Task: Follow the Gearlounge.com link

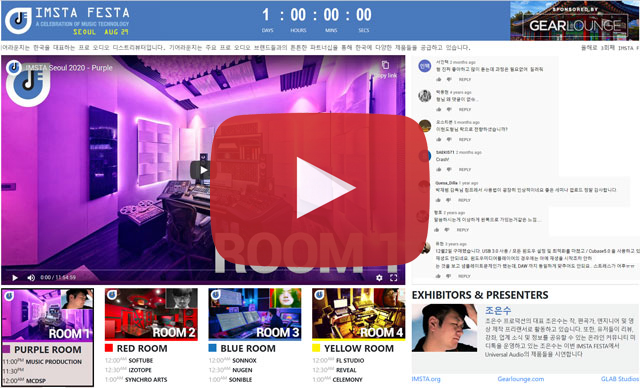Action: point(520,379)
